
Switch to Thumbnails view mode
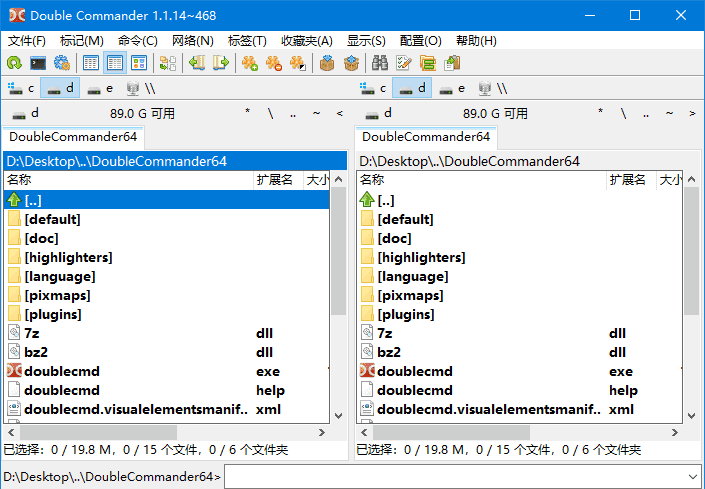(139, 63)
